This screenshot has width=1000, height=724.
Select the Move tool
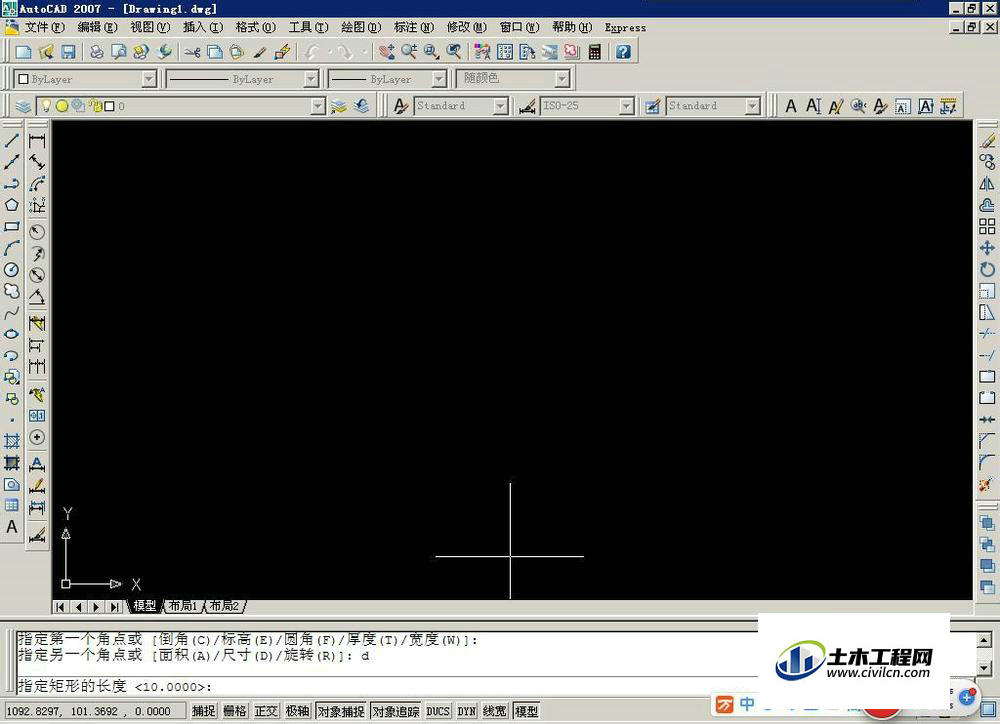click(987, 248)
